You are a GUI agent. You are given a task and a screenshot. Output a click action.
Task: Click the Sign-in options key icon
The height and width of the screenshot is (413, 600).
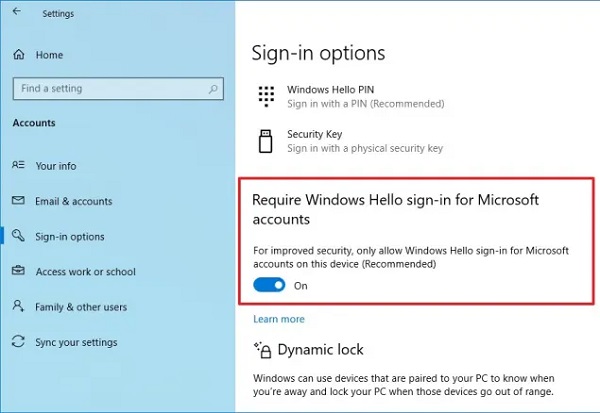(x=18, y=235)
